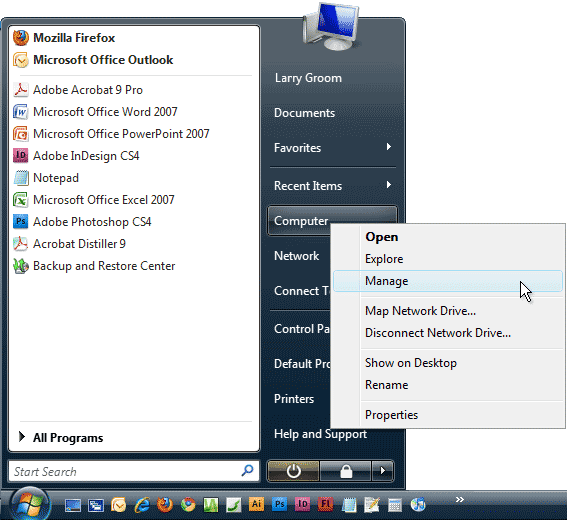Lock the computer with the padlock button
Image resolution: width=567 pixels, height=520 pixels.
(346, 471)
